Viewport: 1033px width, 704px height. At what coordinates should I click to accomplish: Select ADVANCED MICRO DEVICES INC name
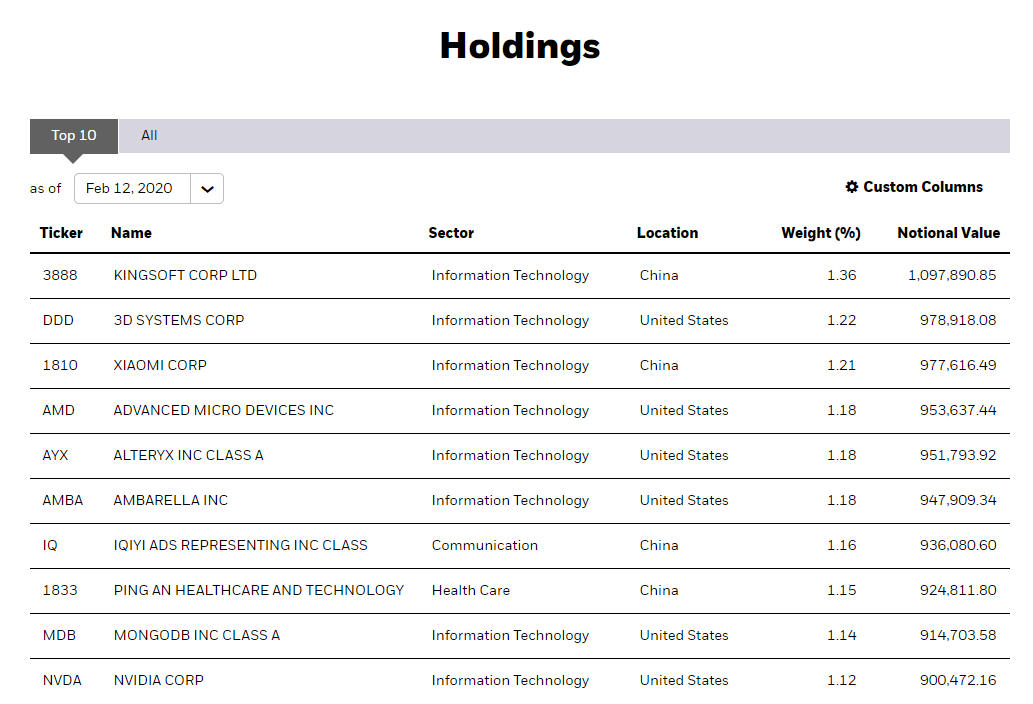(223, 410)
